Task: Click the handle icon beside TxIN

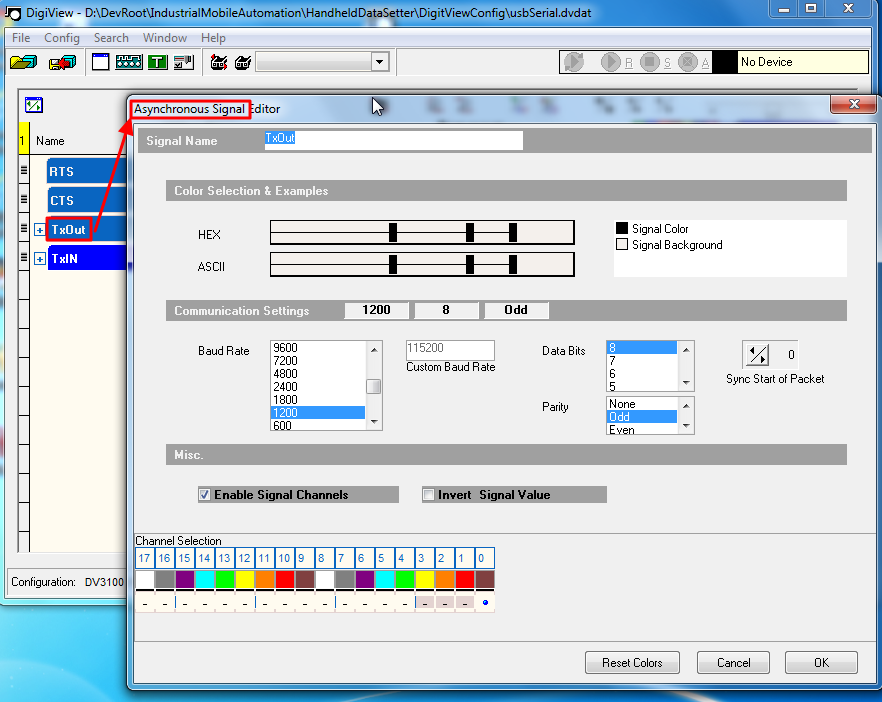Action: 24,257
